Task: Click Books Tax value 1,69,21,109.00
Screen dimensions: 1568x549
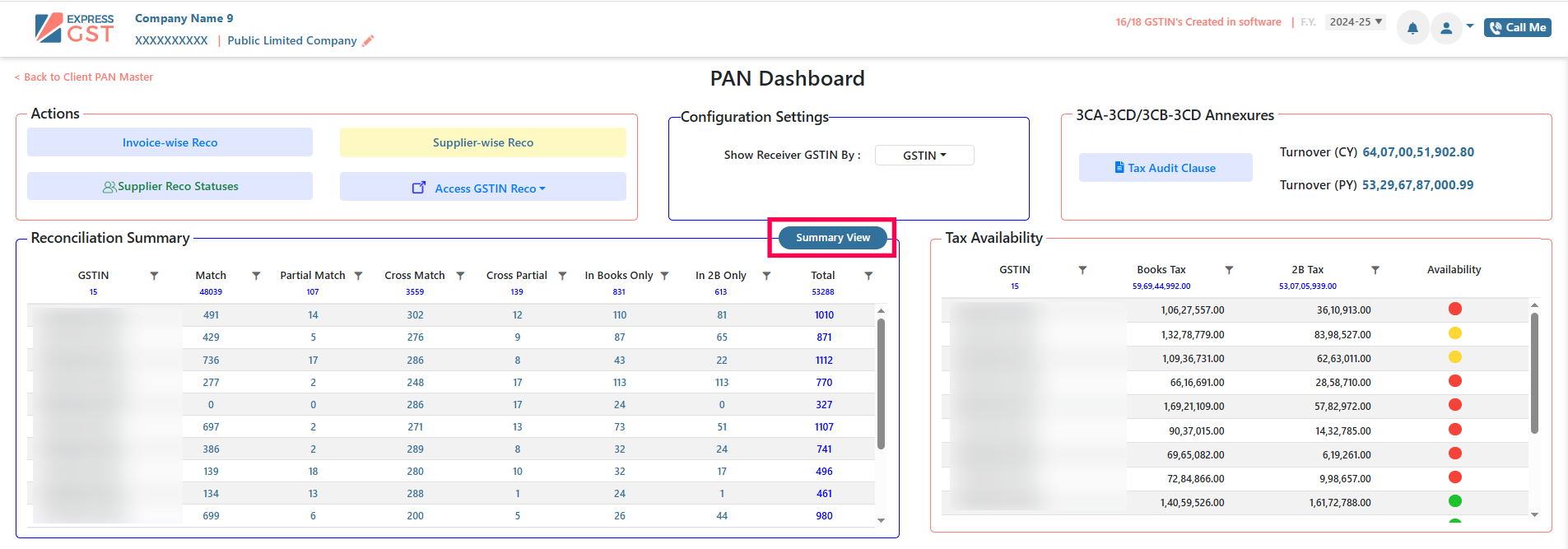Action: pos(1193,407)
